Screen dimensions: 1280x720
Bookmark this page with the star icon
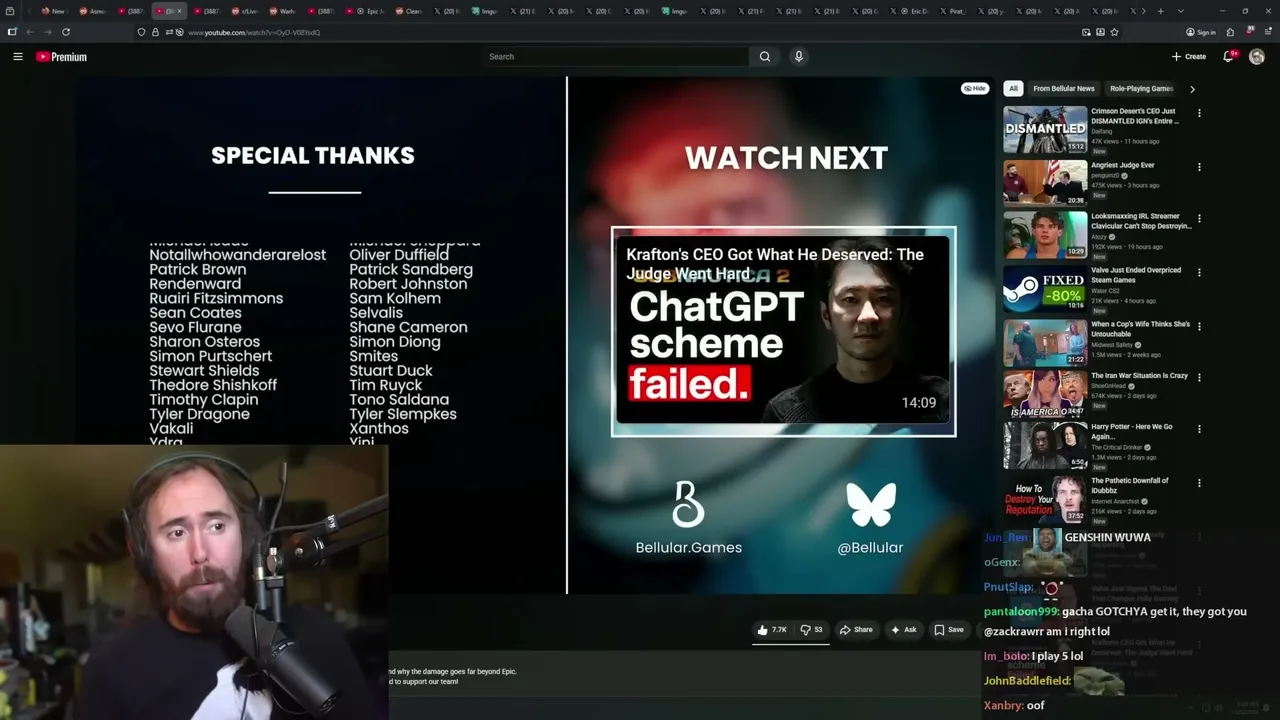(x=1114, y=32)
